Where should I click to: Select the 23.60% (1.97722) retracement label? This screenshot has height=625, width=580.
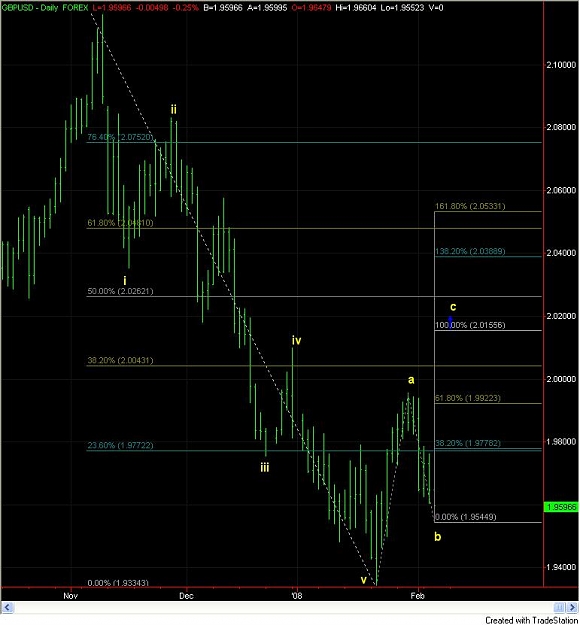tap(120, 445)
